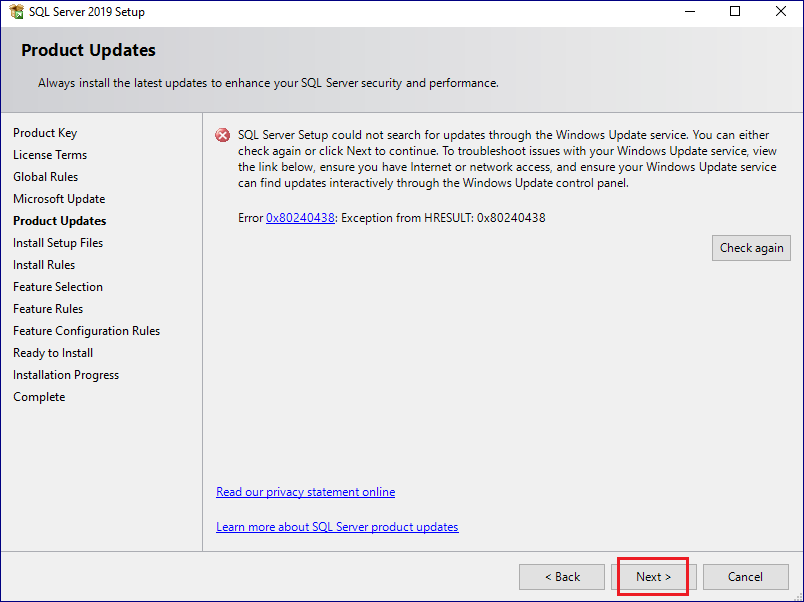
Task: Click the Check again button
Action: pyautogui.click(x=751, y=248)
